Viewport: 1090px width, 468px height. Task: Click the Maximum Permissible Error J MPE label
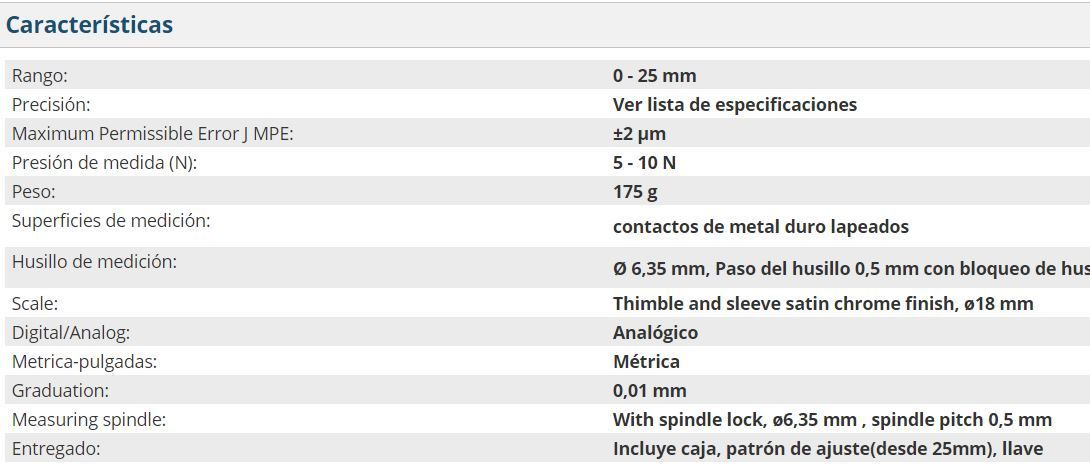152,133
